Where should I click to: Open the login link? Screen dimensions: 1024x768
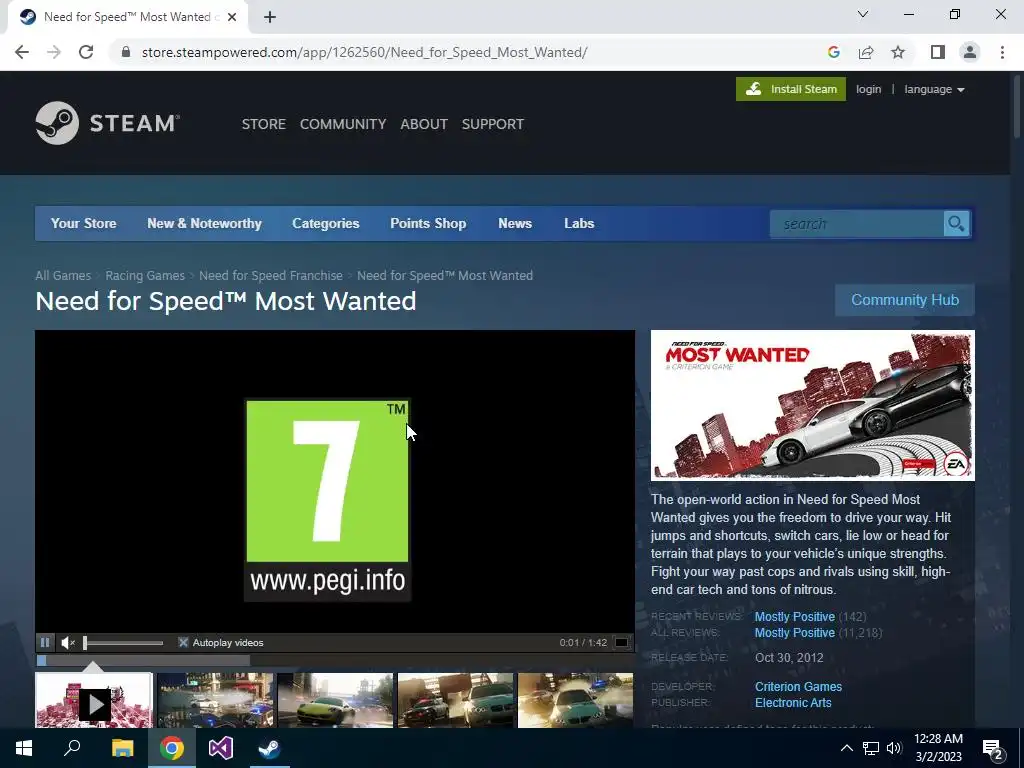869,89
